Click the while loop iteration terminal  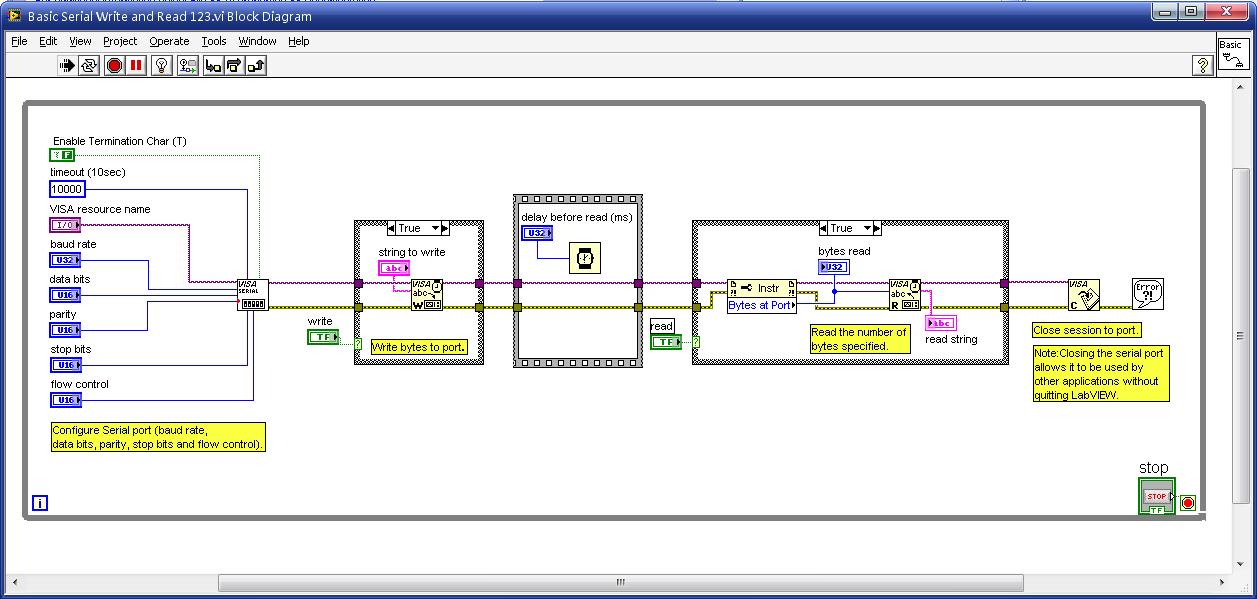(x=40, y=503)
